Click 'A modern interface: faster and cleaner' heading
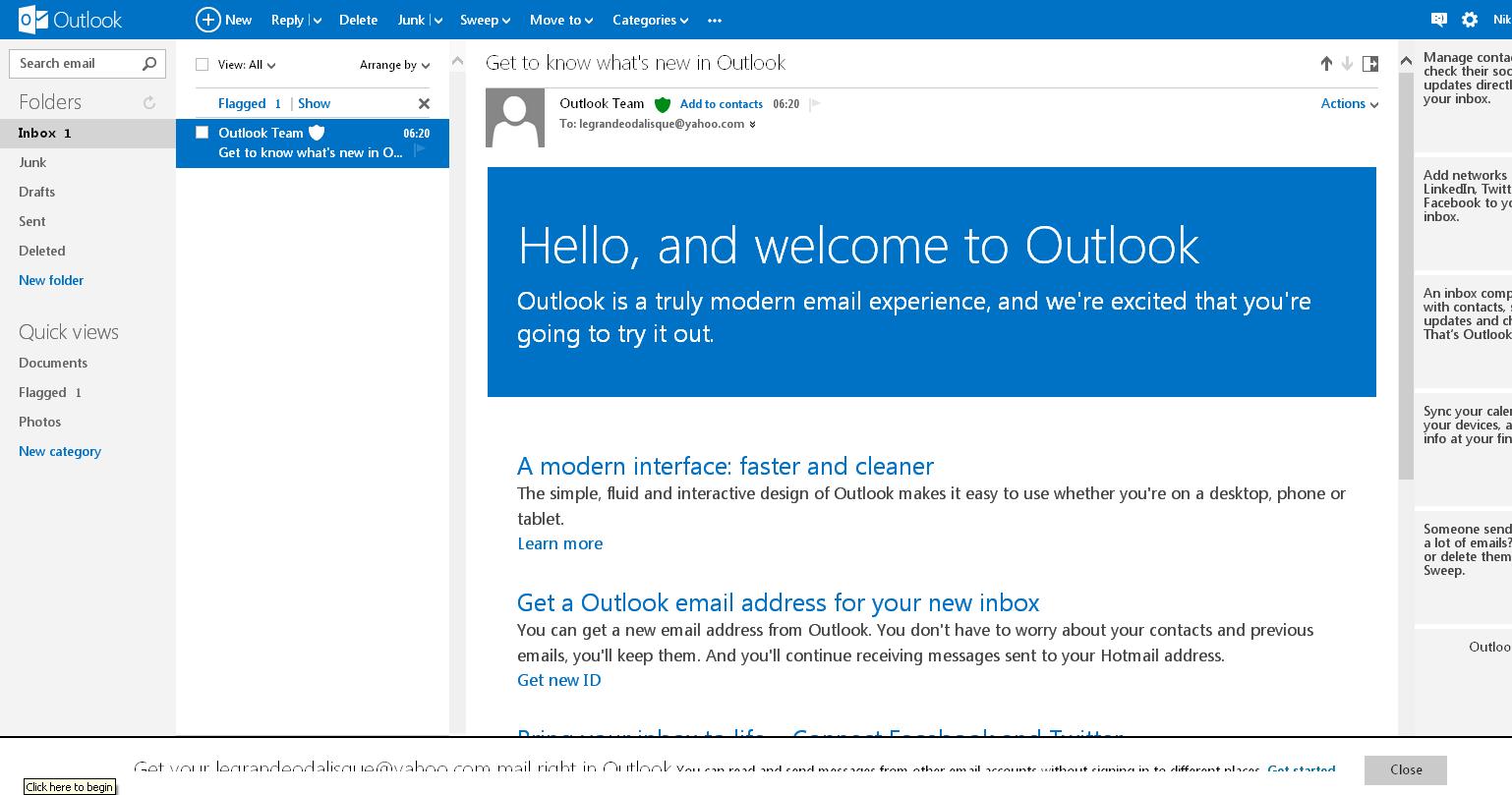 coord(726,466)
